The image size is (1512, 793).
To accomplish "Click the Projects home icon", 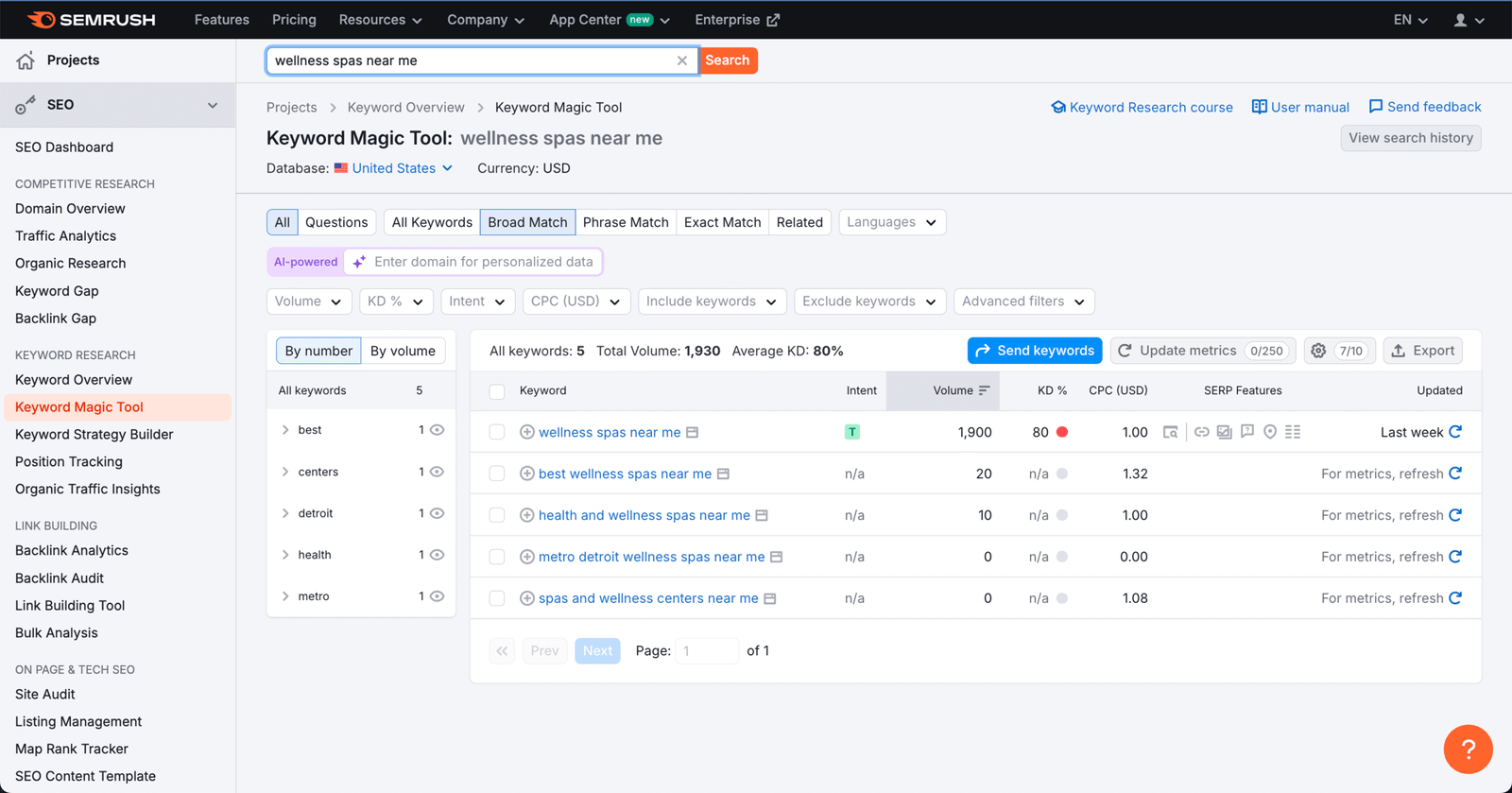I will (26, 60).
